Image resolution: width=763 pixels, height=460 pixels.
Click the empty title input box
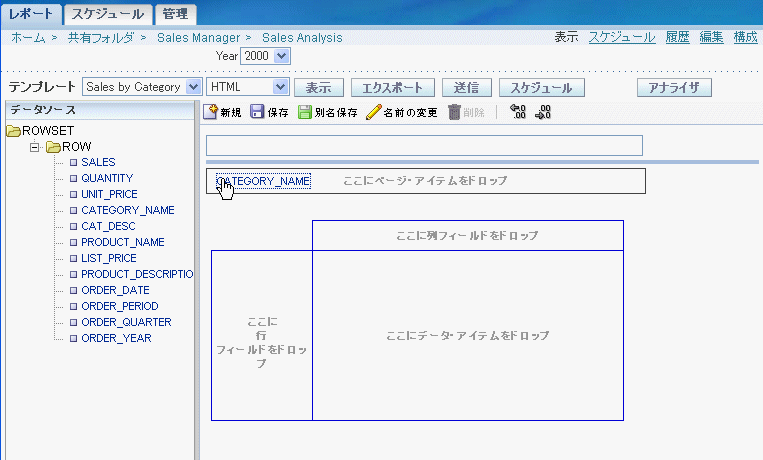point(424,146)
